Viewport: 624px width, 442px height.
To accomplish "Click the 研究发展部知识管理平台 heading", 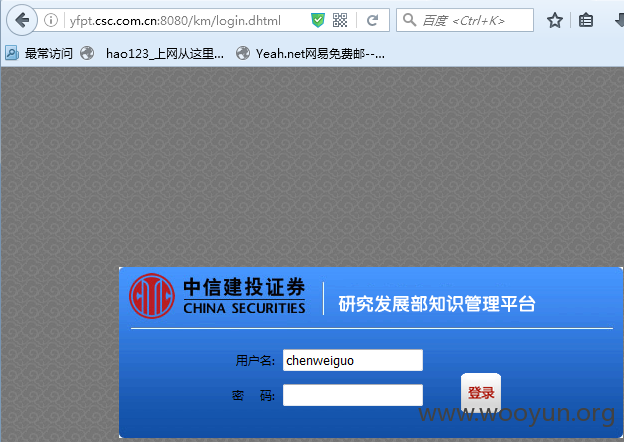I will pyautogui.click(x=437, y=304).
